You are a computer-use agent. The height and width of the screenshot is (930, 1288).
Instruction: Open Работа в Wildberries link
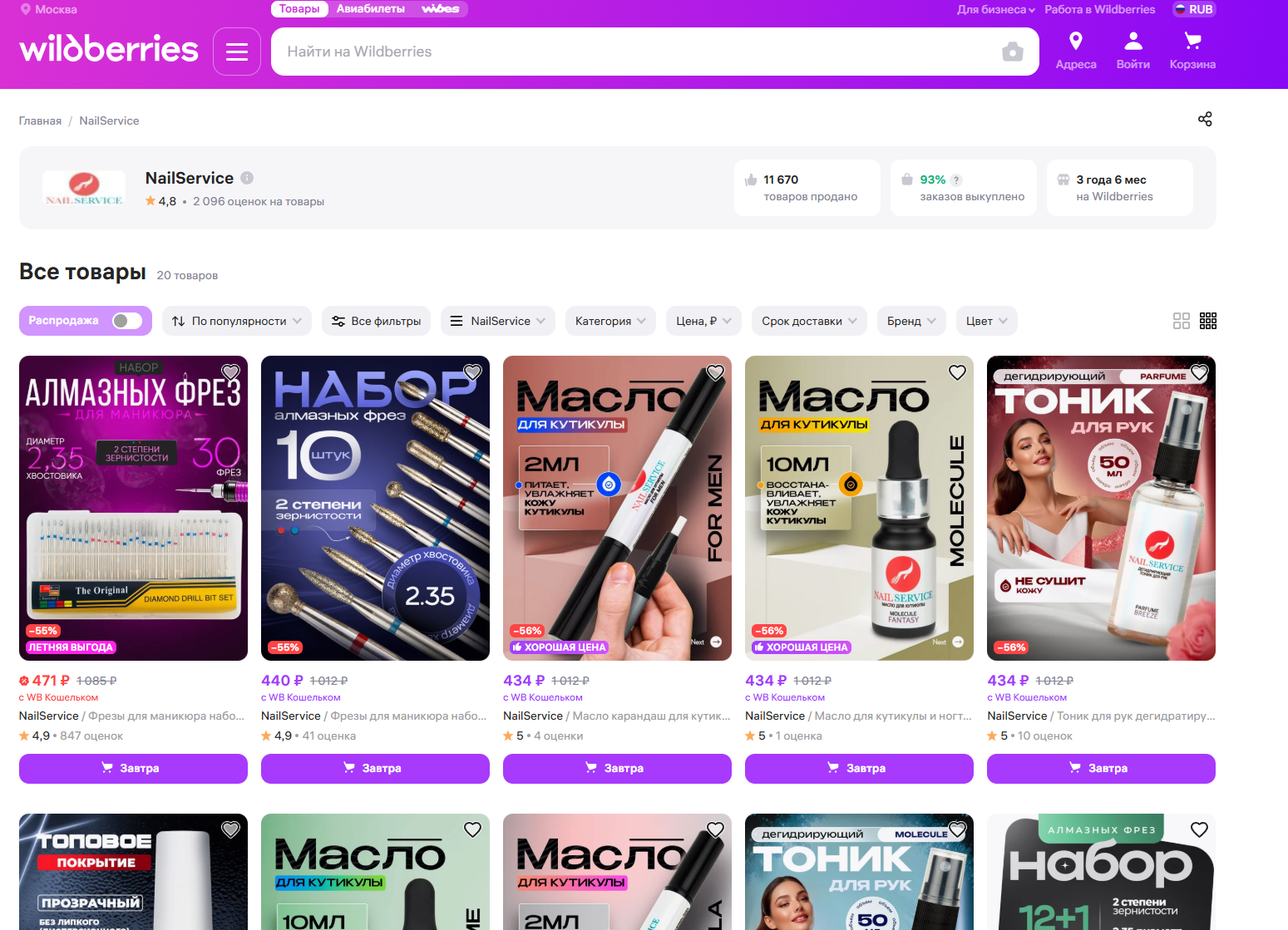pyautogui.click(x=1099, y=9)
